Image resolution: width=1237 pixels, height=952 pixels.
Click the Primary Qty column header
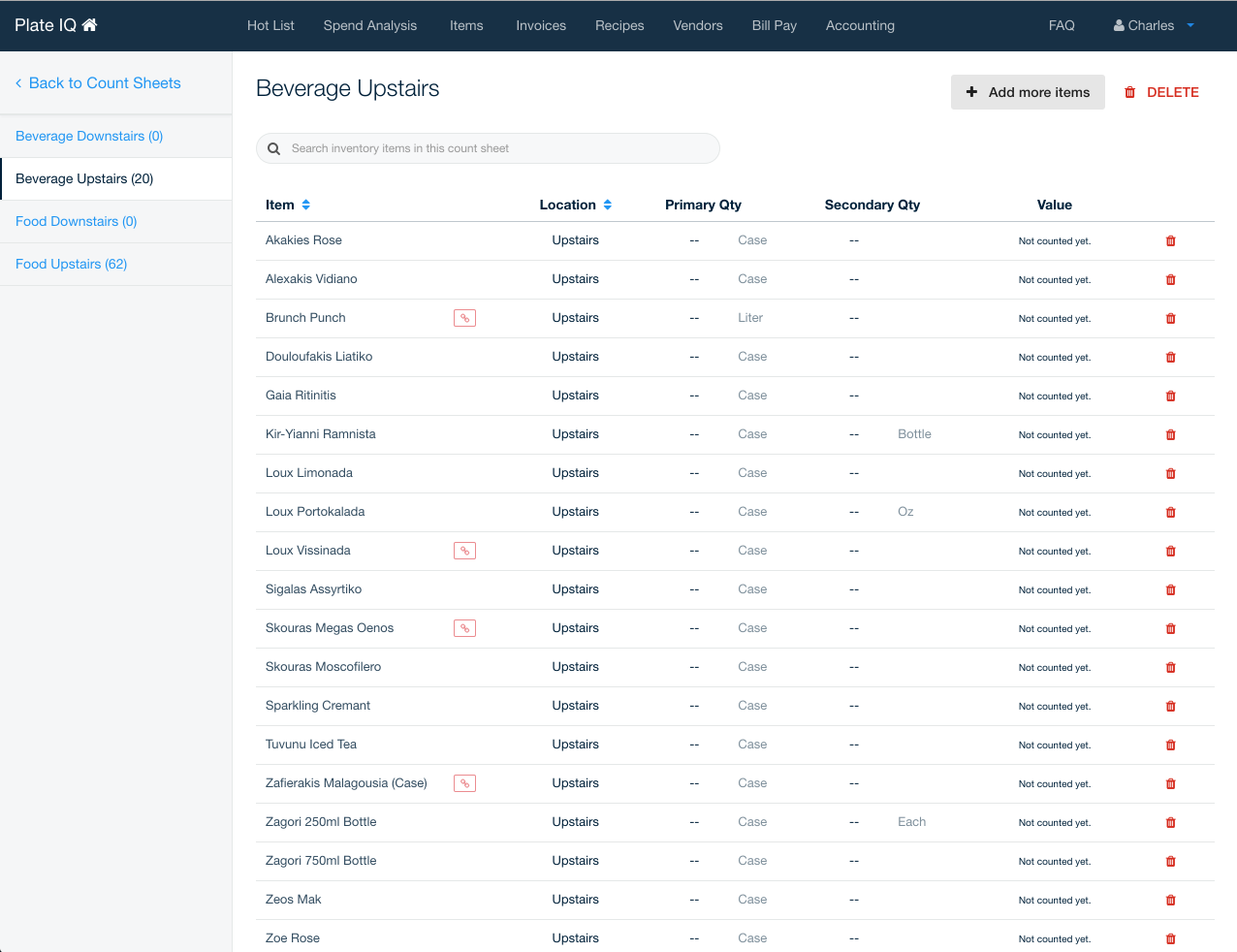point(703,205)
